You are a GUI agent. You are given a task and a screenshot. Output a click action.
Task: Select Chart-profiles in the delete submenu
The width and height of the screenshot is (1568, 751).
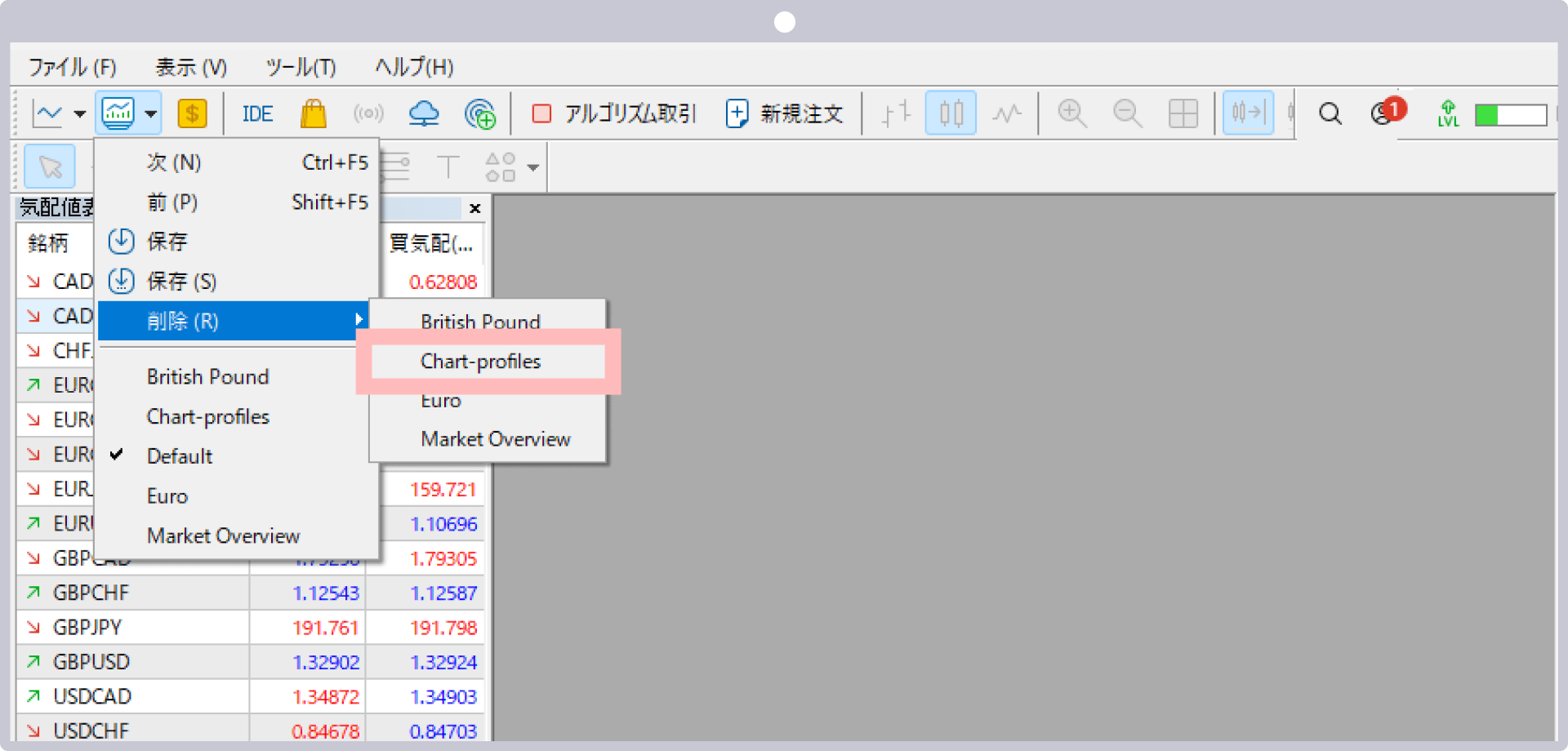(480, 361)
